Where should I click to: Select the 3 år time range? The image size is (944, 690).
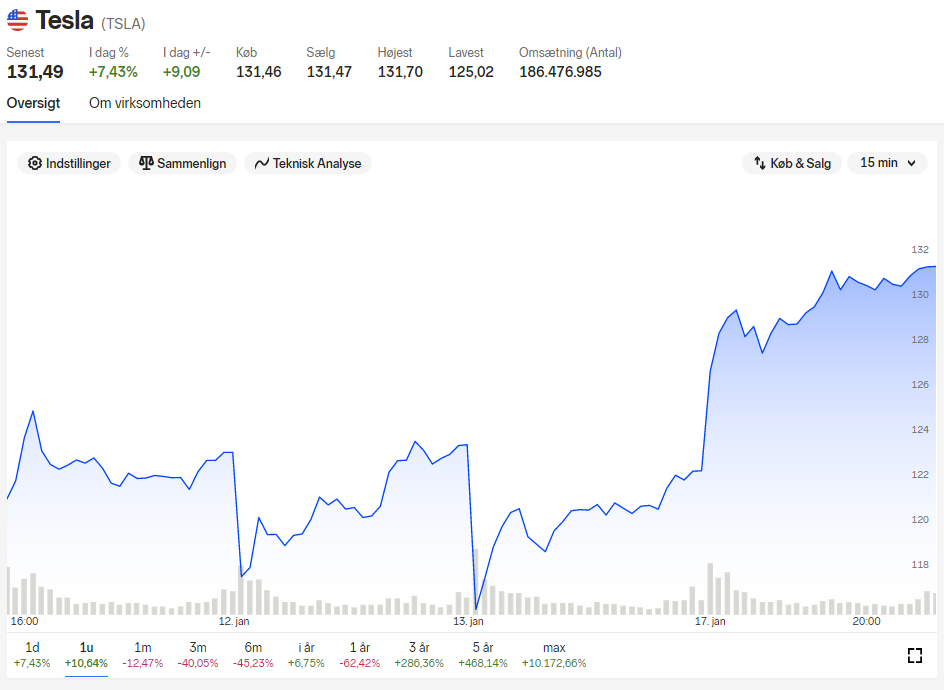(x=419, y=655)
